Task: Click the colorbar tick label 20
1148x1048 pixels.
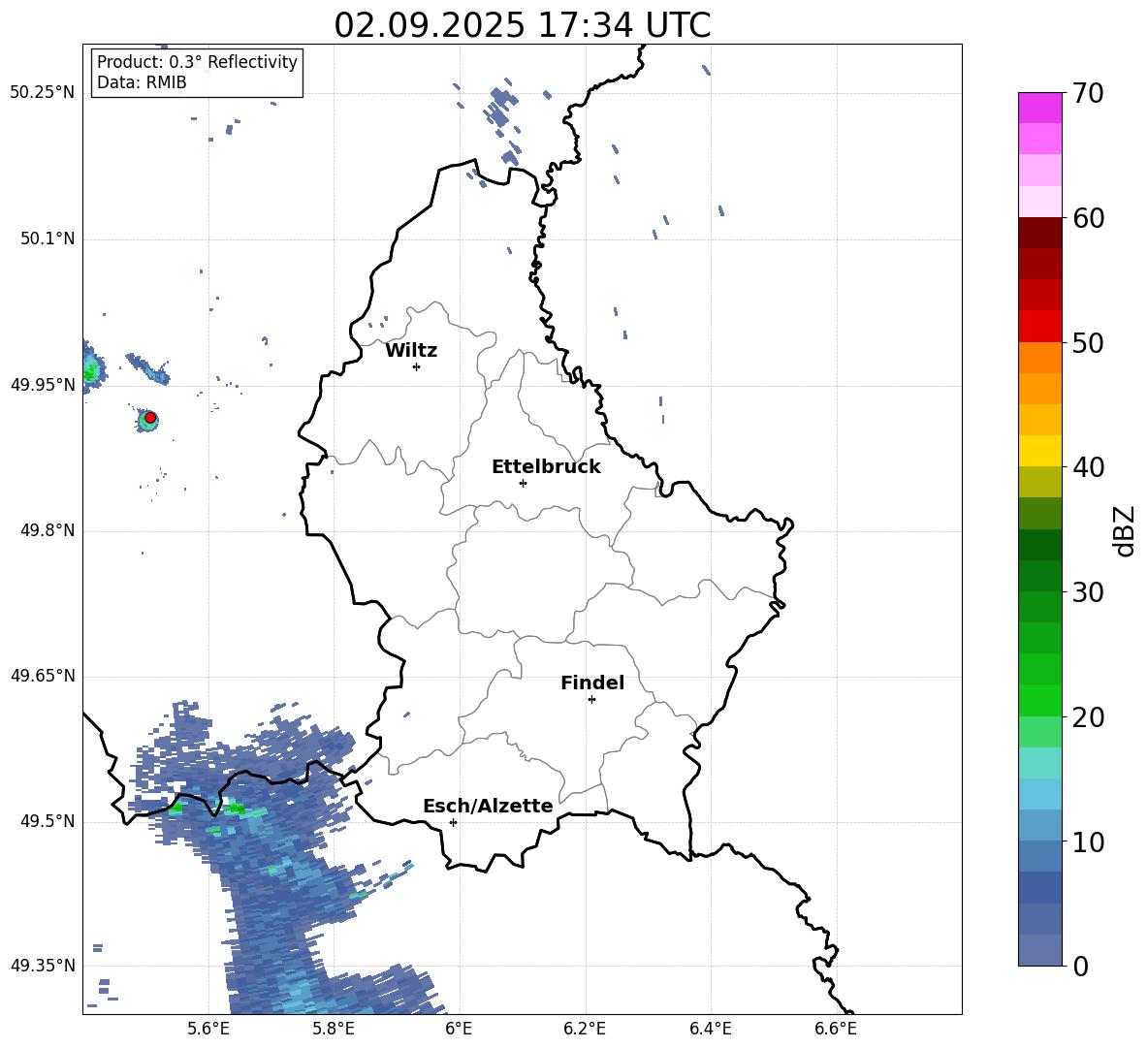Action: click(1088, 717)
